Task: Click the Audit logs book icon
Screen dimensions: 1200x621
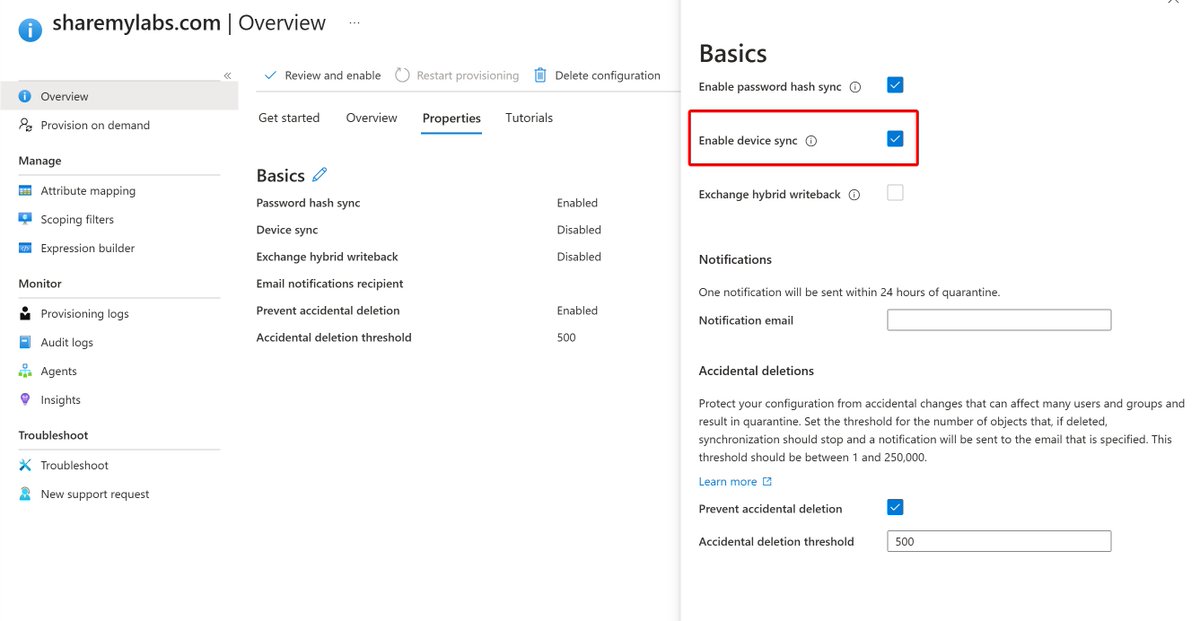Action: (x=25, y=342)
